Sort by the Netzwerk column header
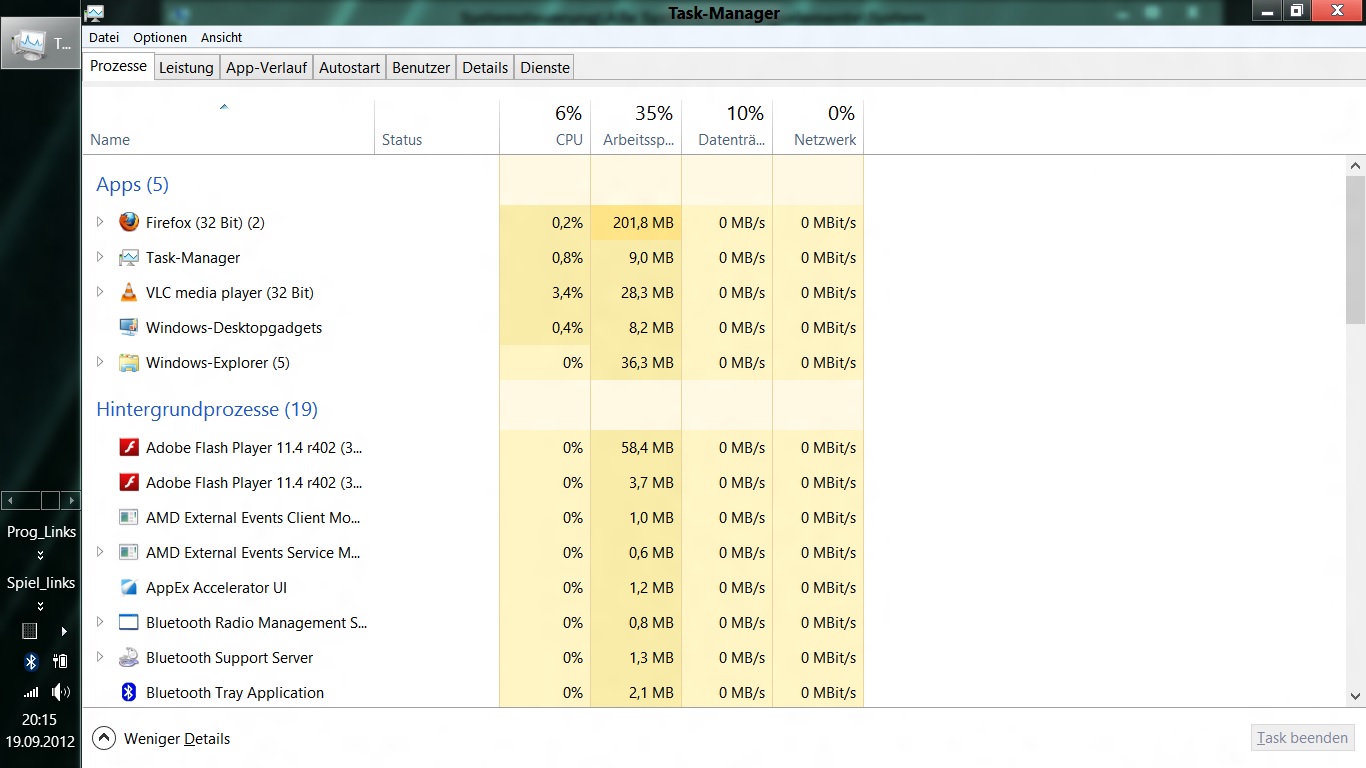 pyautogui.click(x=818, y=127)
